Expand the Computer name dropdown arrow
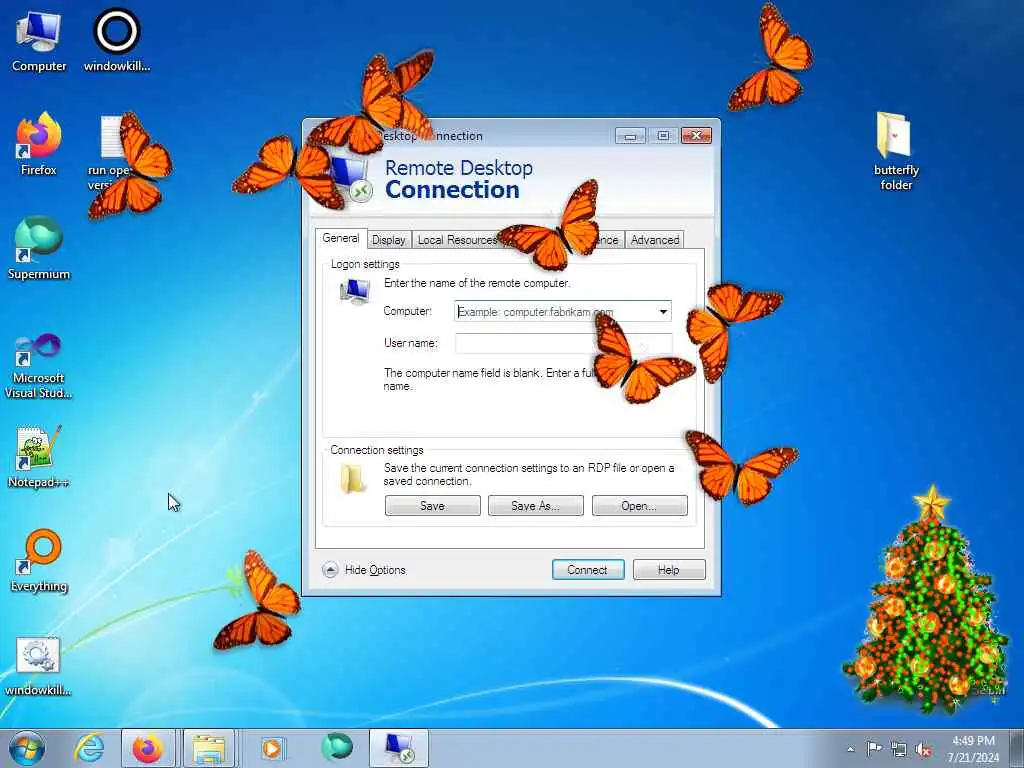The width and height of the screenshot is (1024, 768). (663, 312)
